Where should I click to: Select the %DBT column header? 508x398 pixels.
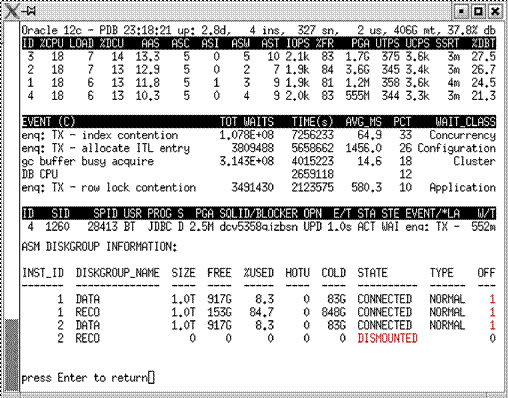(483, 43)
